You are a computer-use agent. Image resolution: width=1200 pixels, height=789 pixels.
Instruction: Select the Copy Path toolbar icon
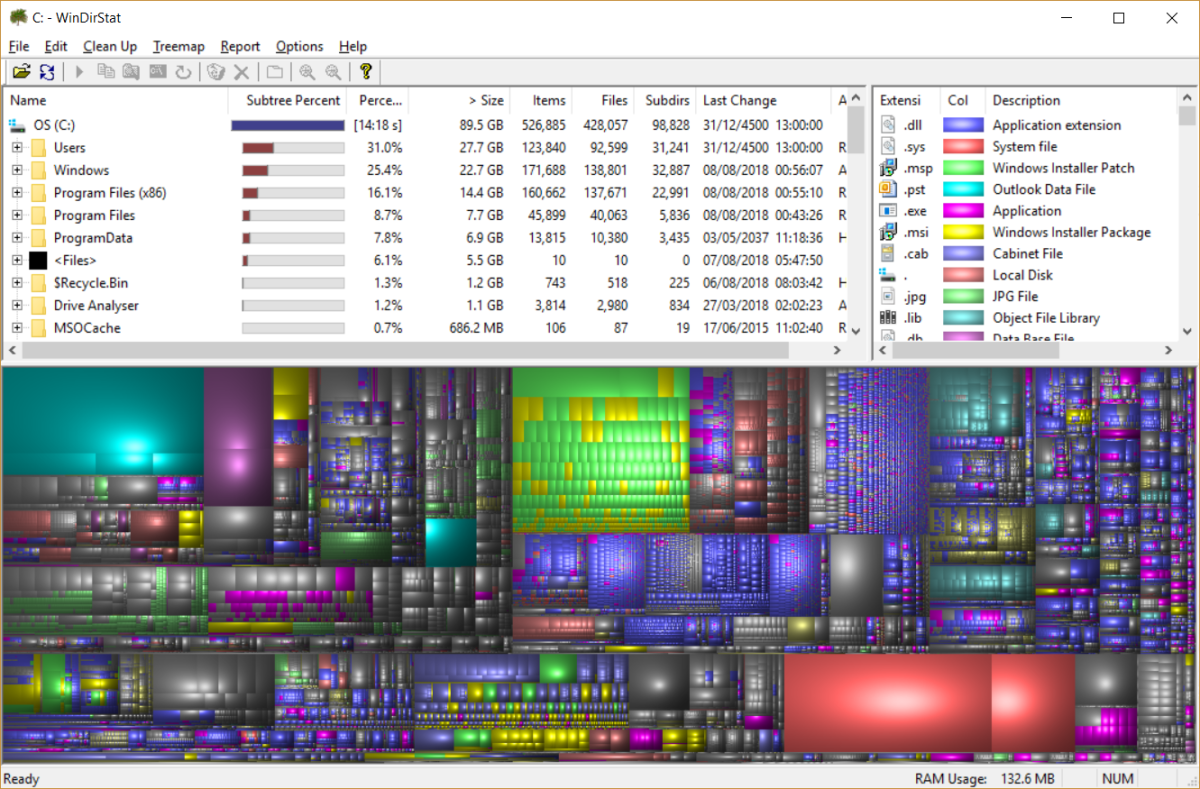(106, 71)
